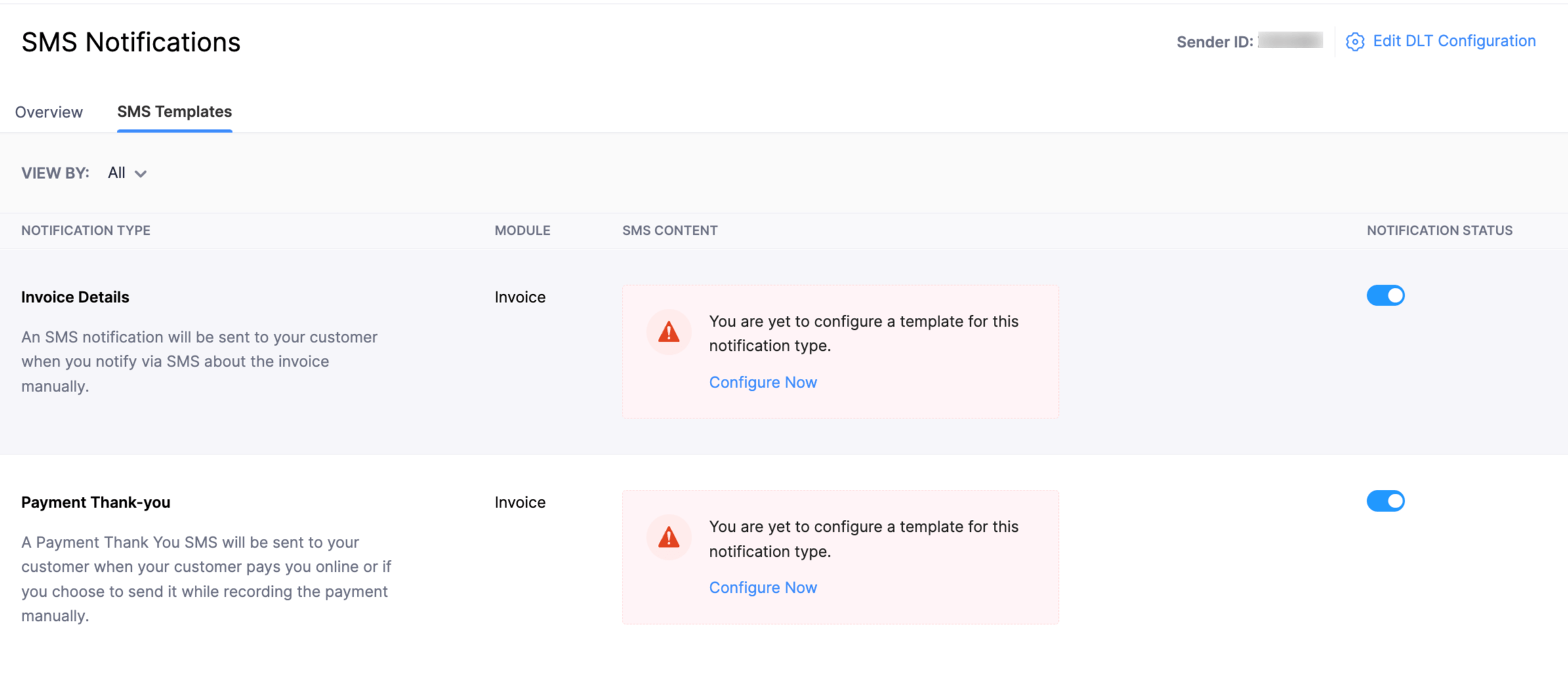Screen dimensions: 1568x678
Task: Click the gear icon beside Edit DLT Configuration
Action: click(1354, 41)
